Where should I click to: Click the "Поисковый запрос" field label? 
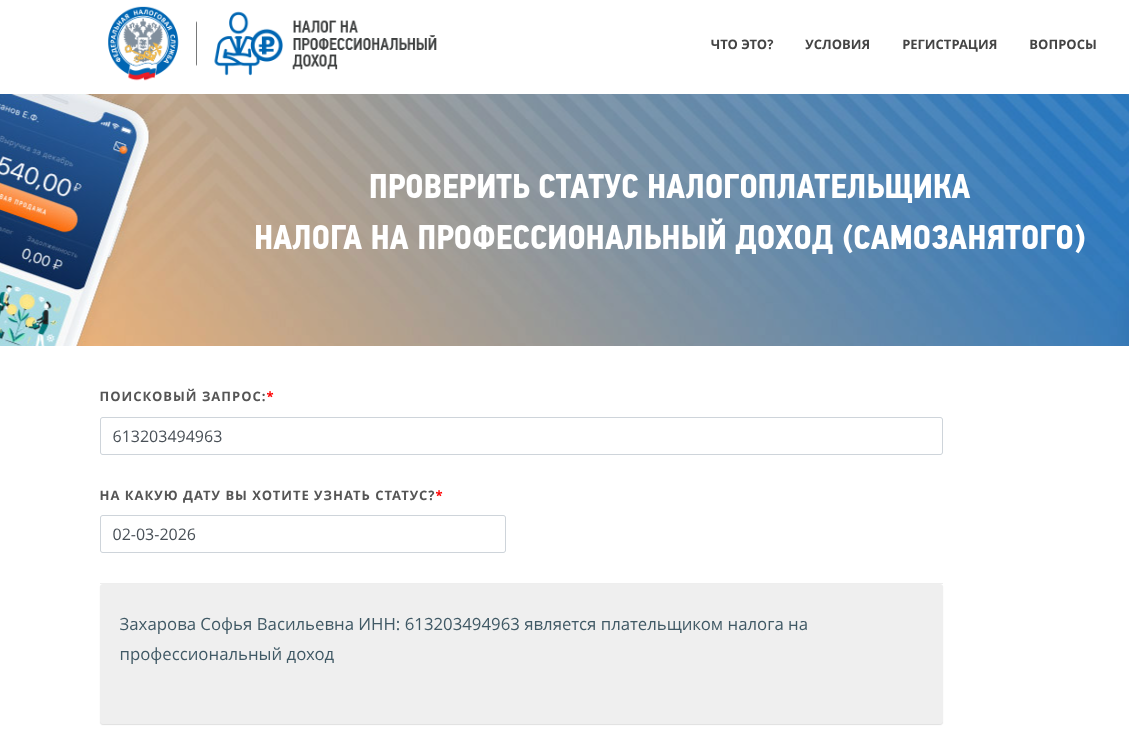point(186,397)
